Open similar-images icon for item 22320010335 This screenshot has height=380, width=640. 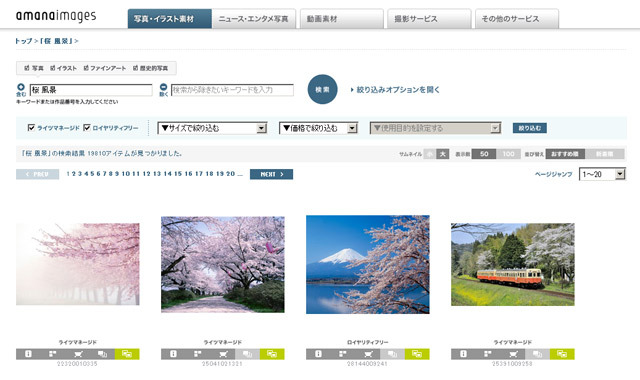tap(53, 354)
